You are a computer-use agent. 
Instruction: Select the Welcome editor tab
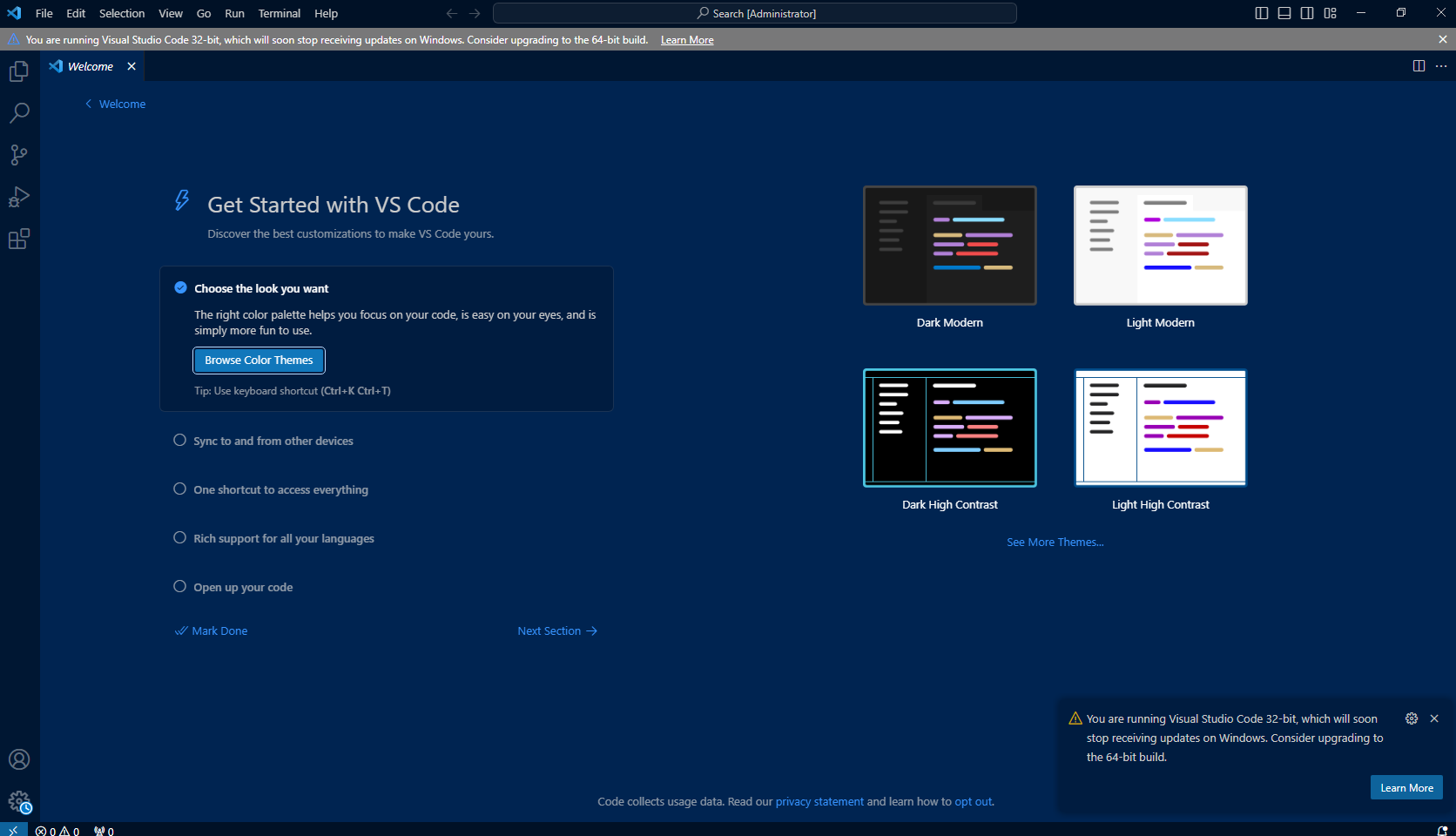(x=91, y=66)
